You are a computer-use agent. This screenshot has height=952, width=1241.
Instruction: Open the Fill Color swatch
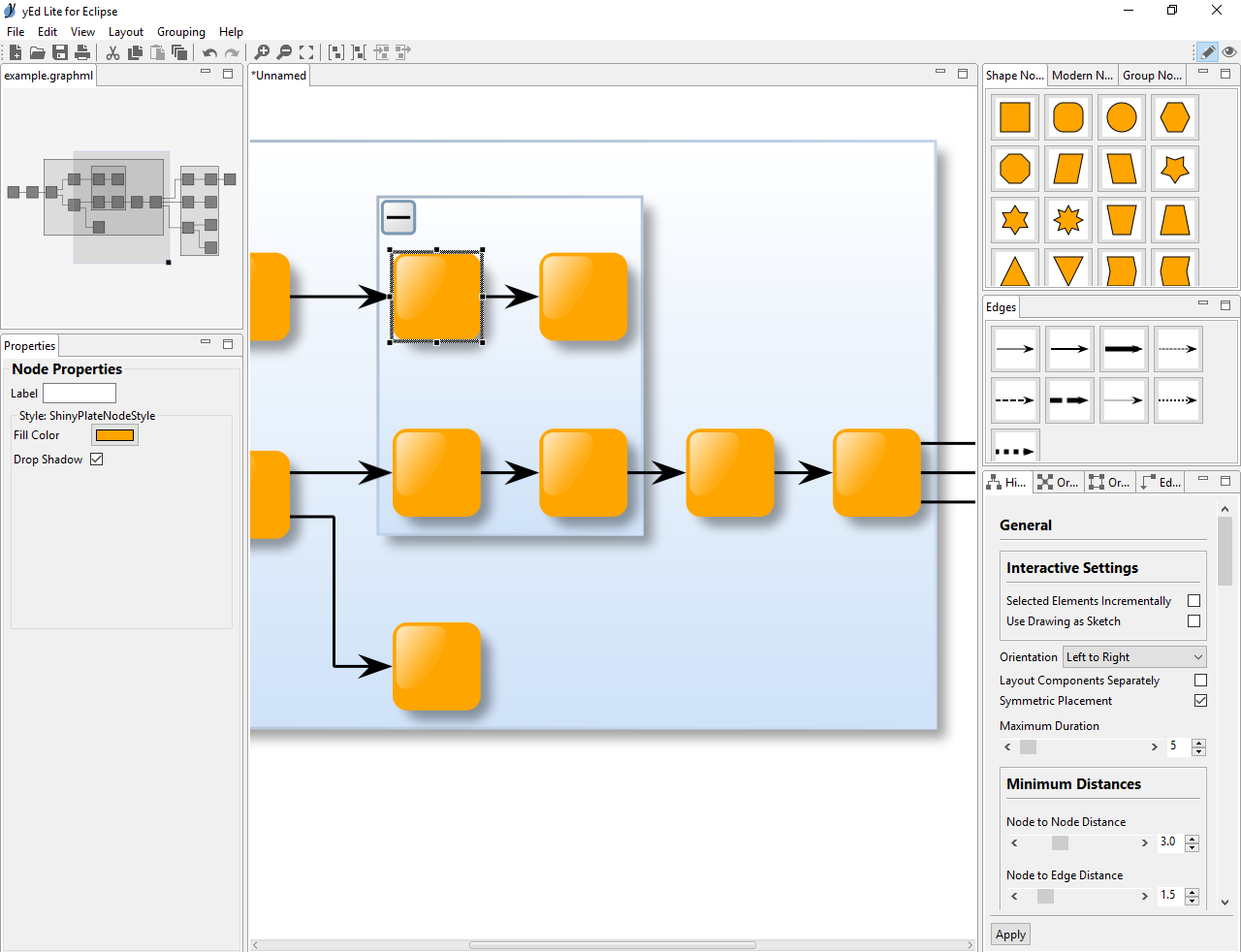[114, 435]
